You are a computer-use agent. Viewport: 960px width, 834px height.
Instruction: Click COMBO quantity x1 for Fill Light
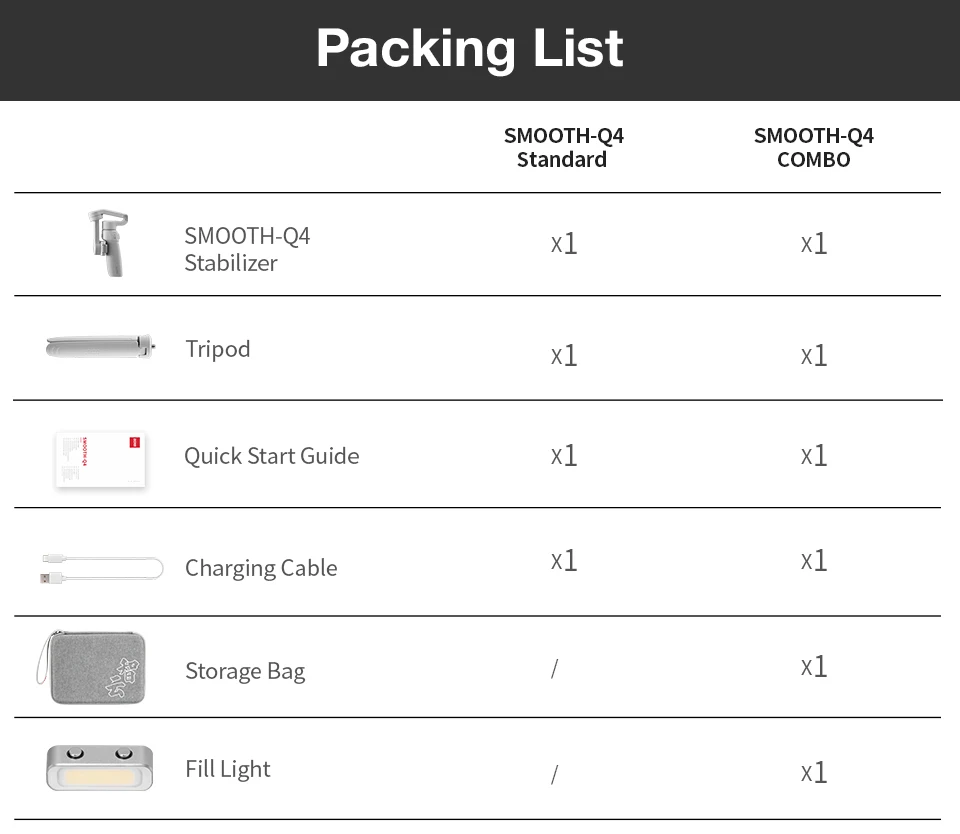point(814,772)
